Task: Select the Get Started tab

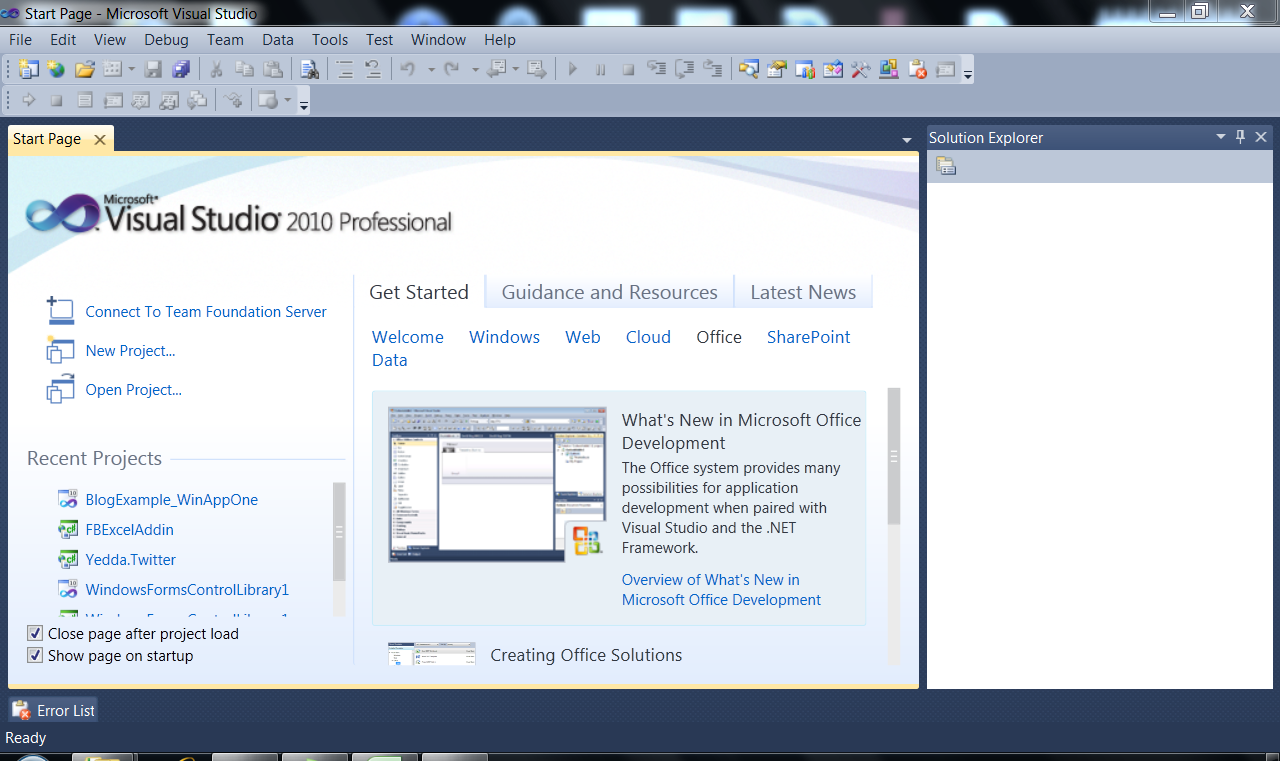Action: [419, 292]
